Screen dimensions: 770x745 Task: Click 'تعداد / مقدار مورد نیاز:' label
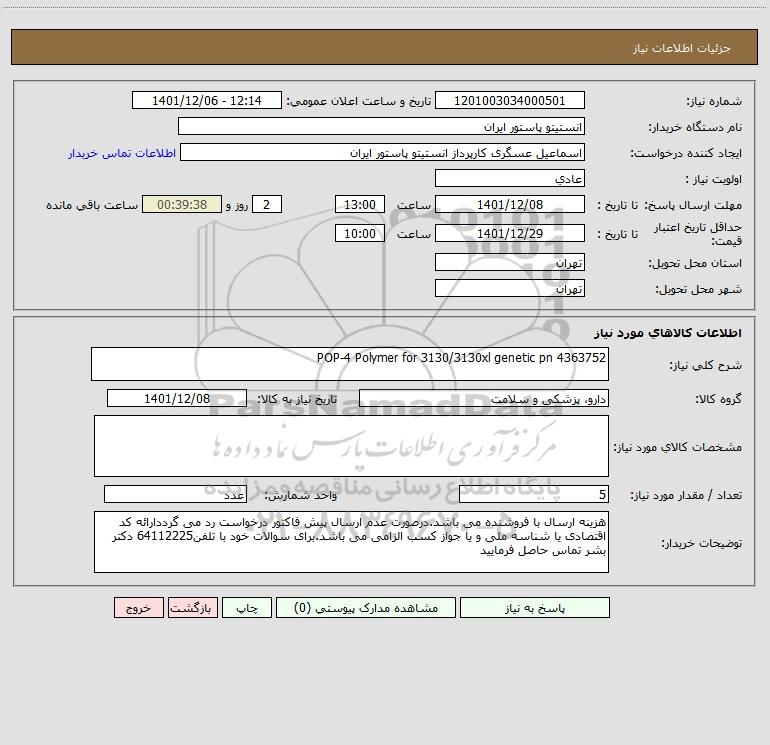point(686,496)
